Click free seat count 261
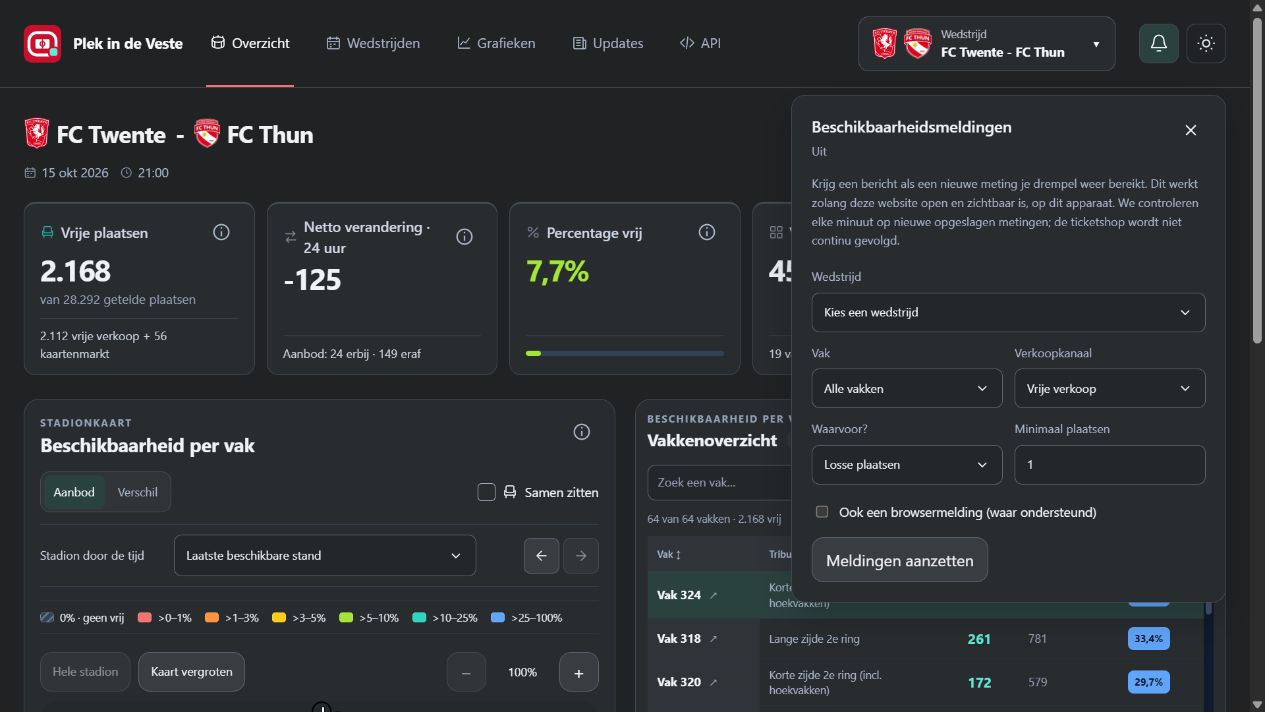Viewport: 1265px width, 712px height. (x=979, y=639)
